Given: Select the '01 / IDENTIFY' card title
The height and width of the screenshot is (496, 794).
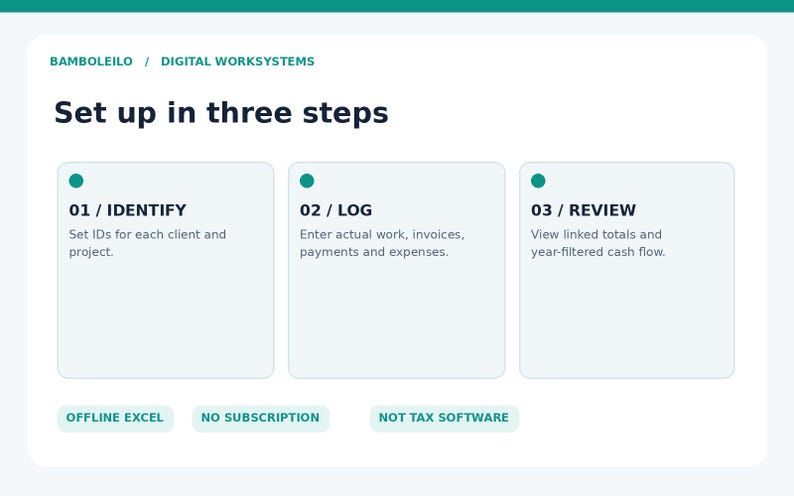Looking at the screenshot, I should (128, 210).
